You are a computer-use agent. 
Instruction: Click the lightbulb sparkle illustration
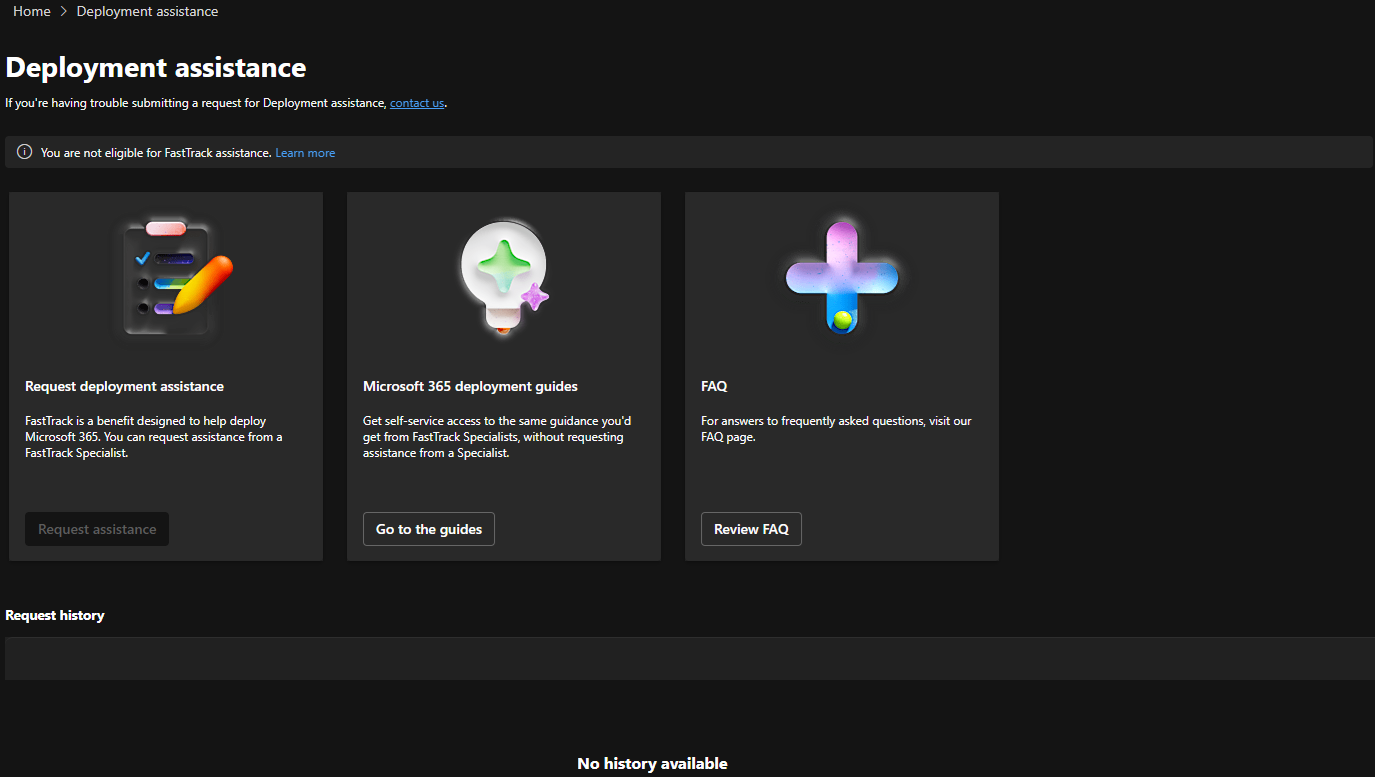(504, 277)
